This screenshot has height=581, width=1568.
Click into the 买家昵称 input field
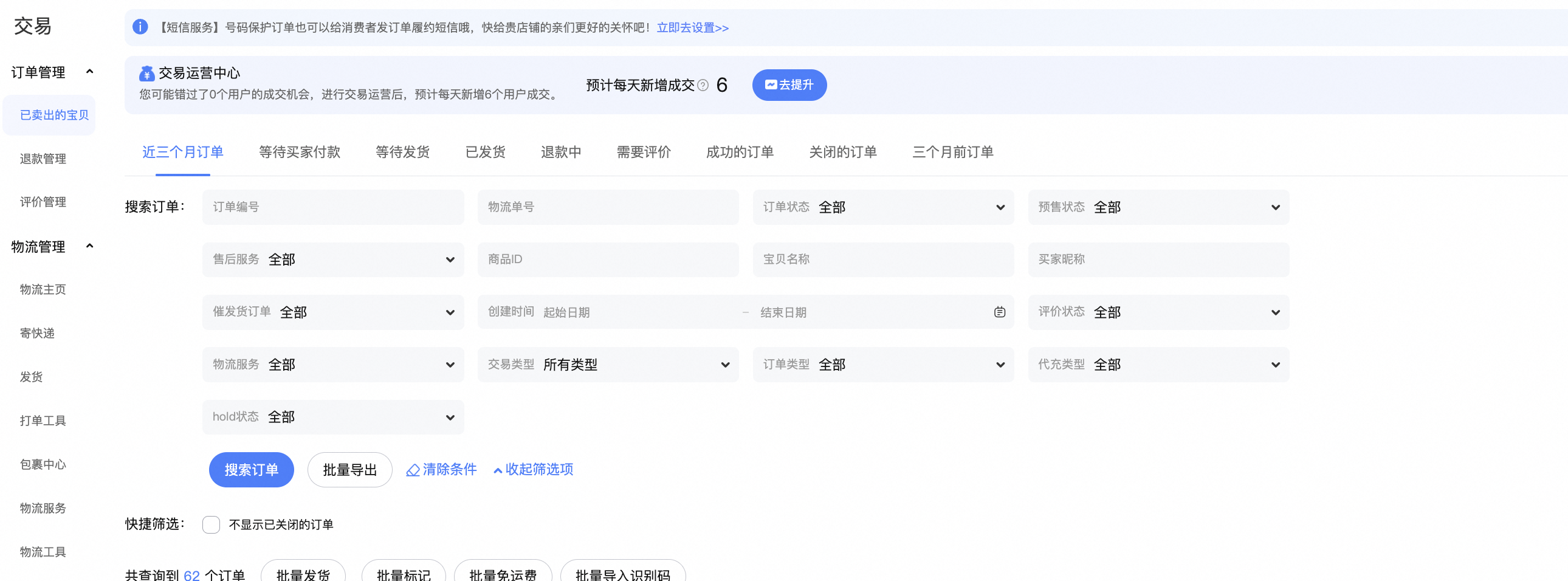tap(1158, 260)
